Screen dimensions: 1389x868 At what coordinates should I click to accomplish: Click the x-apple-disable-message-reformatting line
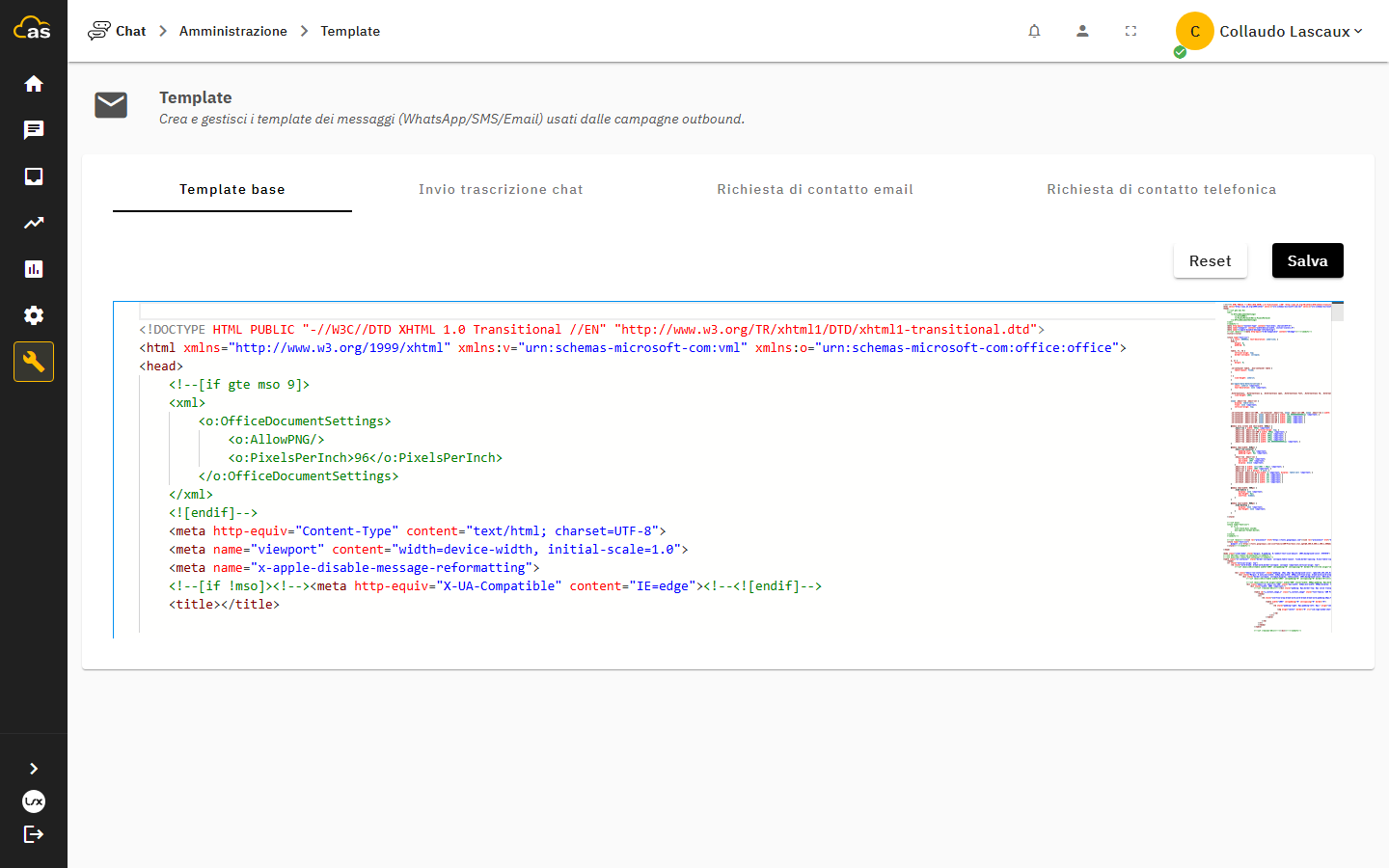coord(354,567)
